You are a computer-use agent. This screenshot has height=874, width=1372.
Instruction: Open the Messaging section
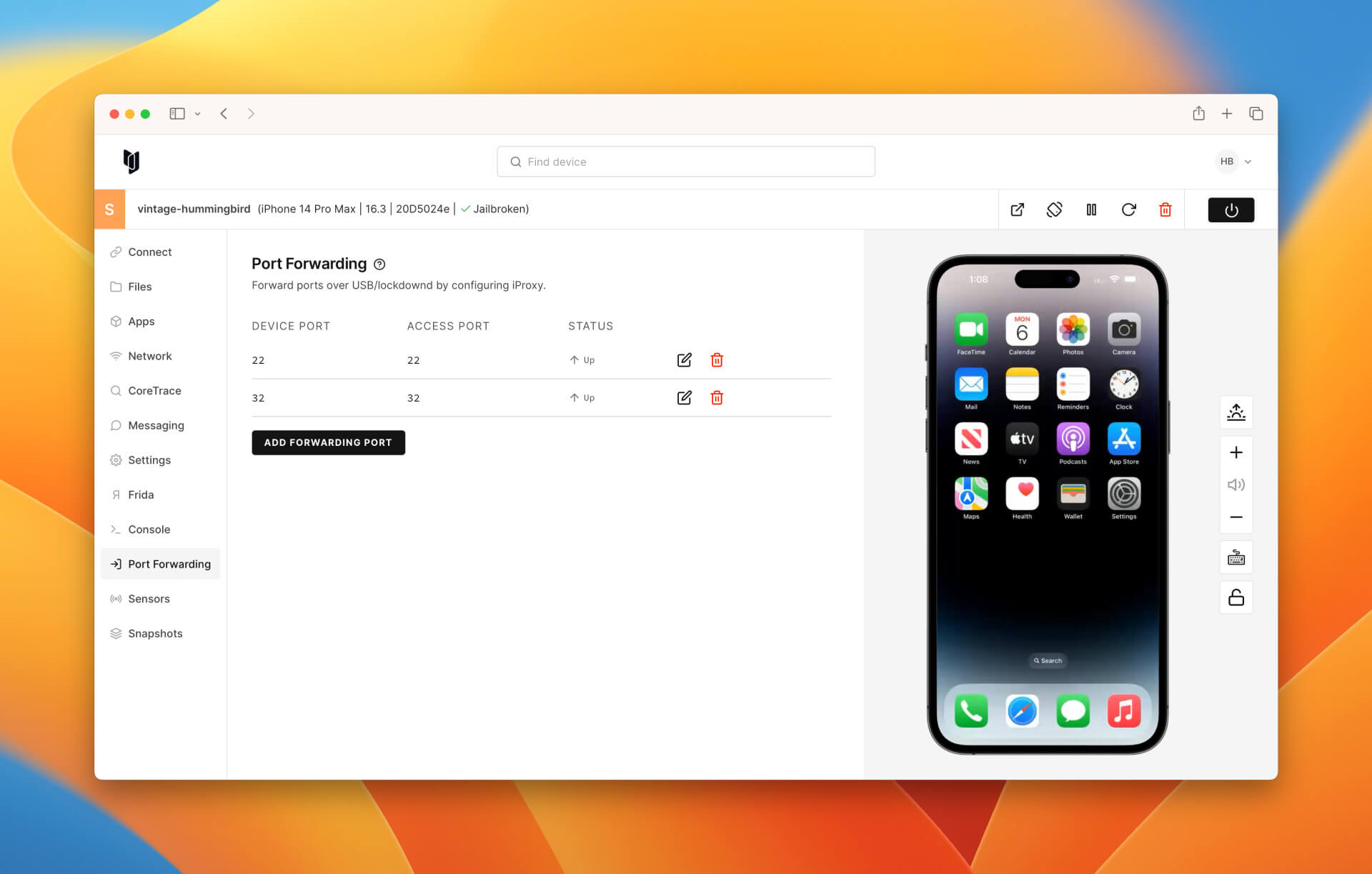pos(160,425)
